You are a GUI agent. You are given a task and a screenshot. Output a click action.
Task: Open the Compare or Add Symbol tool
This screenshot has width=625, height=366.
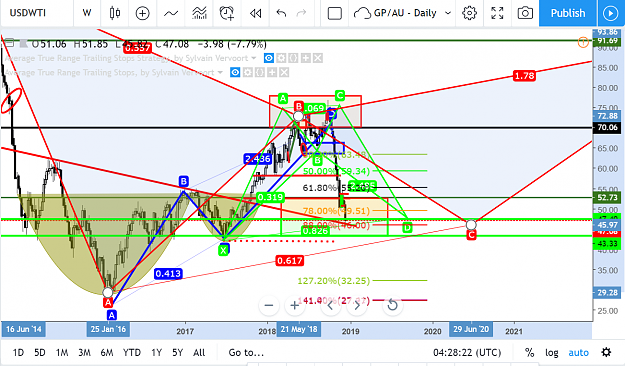click(x=142, y=13)
